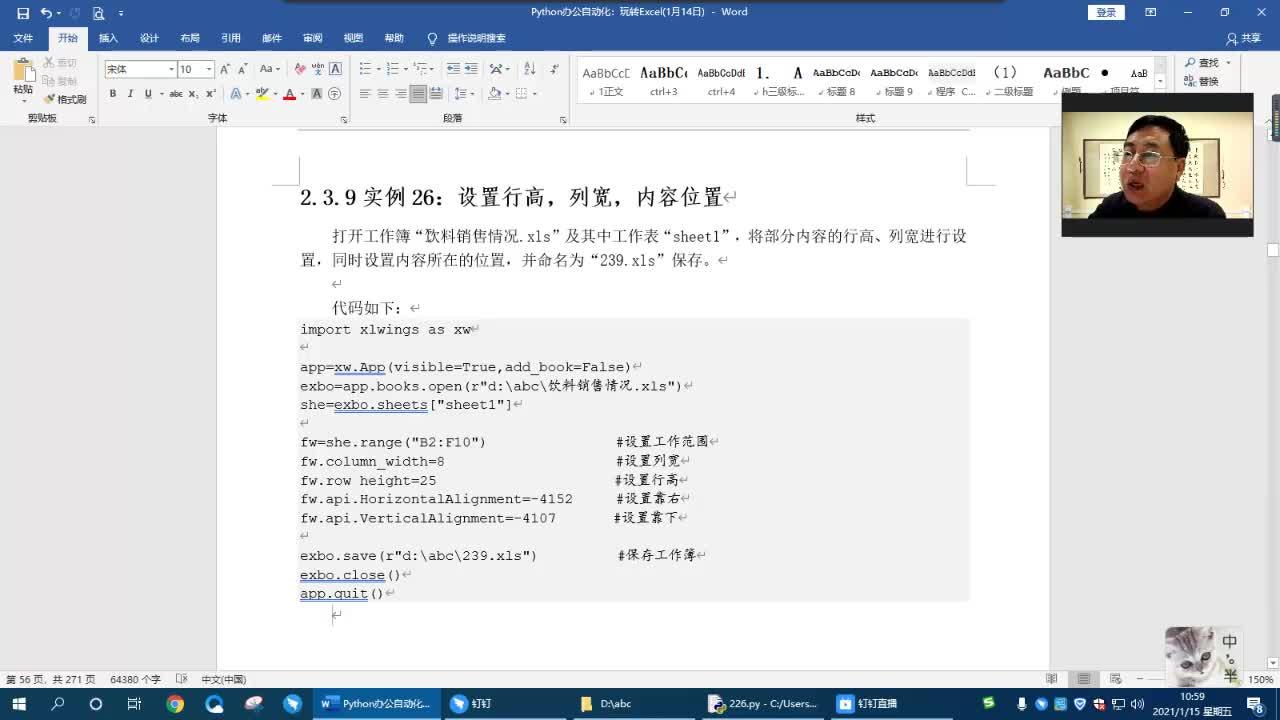
Task: Open the action center notifications icon
Action: pyautogui.click(x=1255, y=704)
